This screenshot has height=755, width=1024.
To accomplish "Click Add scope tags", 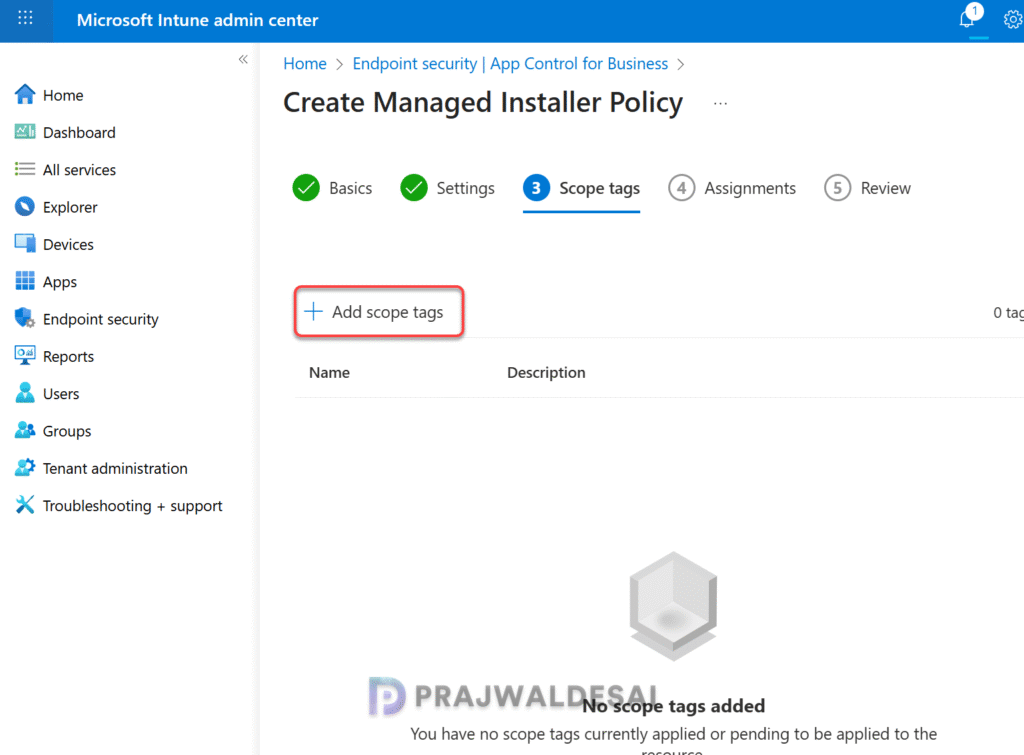I will tap(379, 312).
